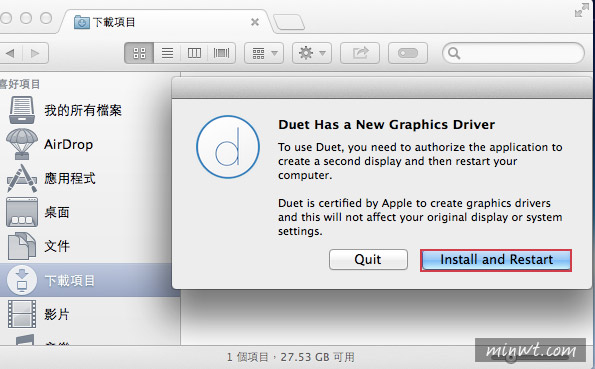
Task: Click the Applications A-shaped icon
Action: 22,178
